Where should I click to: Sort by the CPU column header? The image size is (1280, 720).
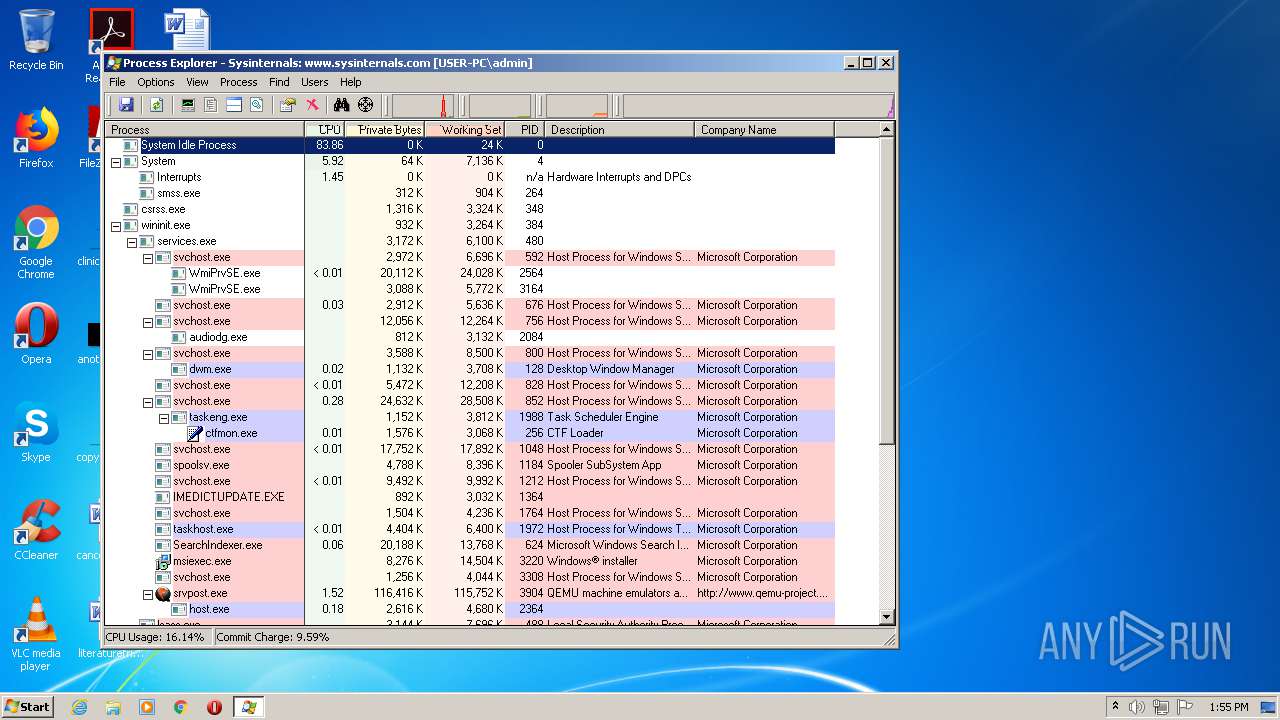click(x=325, y=129)
